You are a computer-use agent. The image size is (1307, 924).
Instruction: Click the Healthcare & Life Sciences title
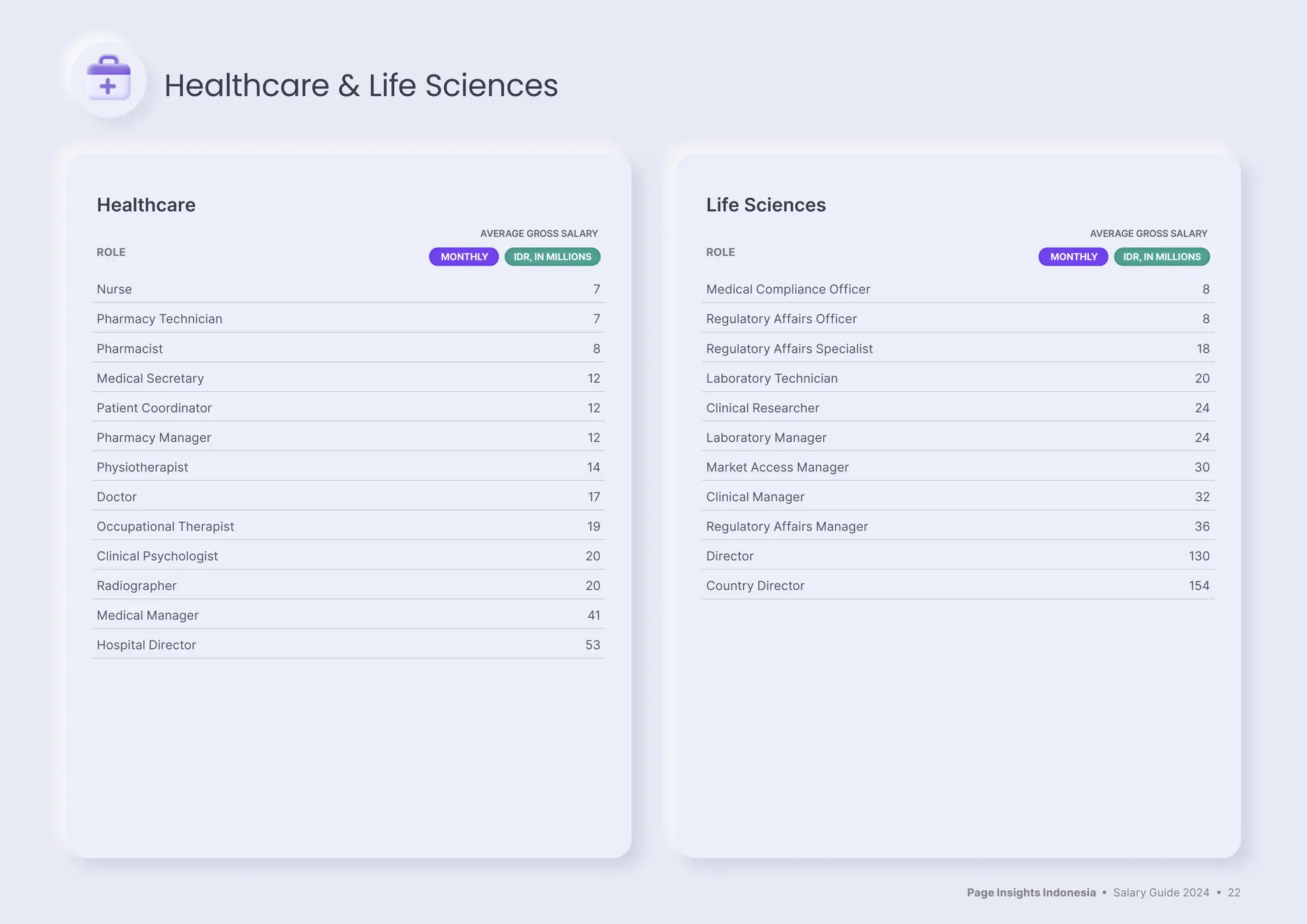361,86
